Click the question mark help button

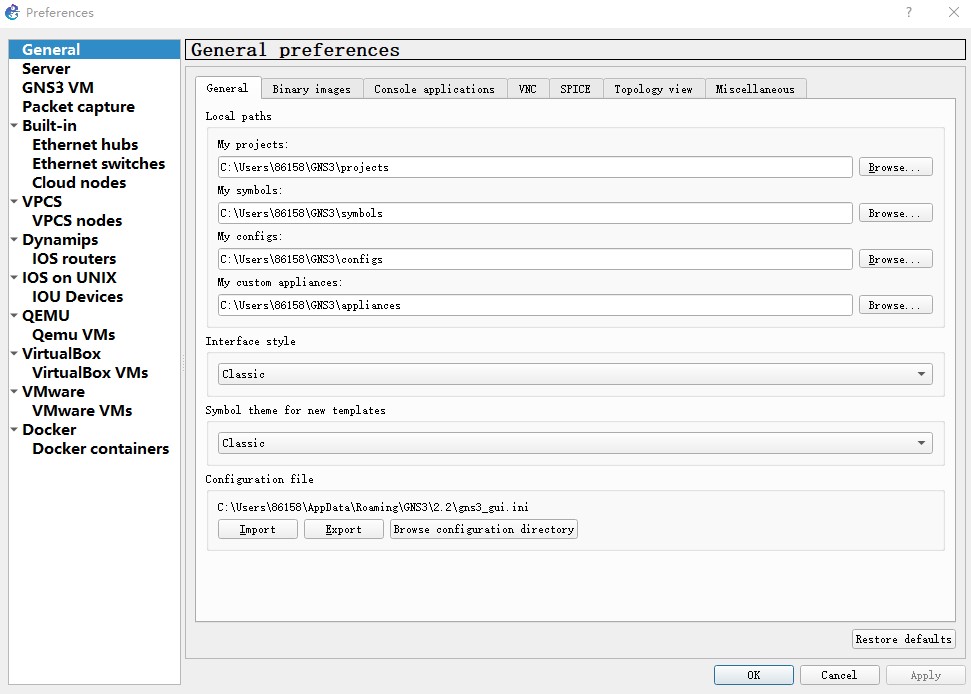tap(908, 12)
